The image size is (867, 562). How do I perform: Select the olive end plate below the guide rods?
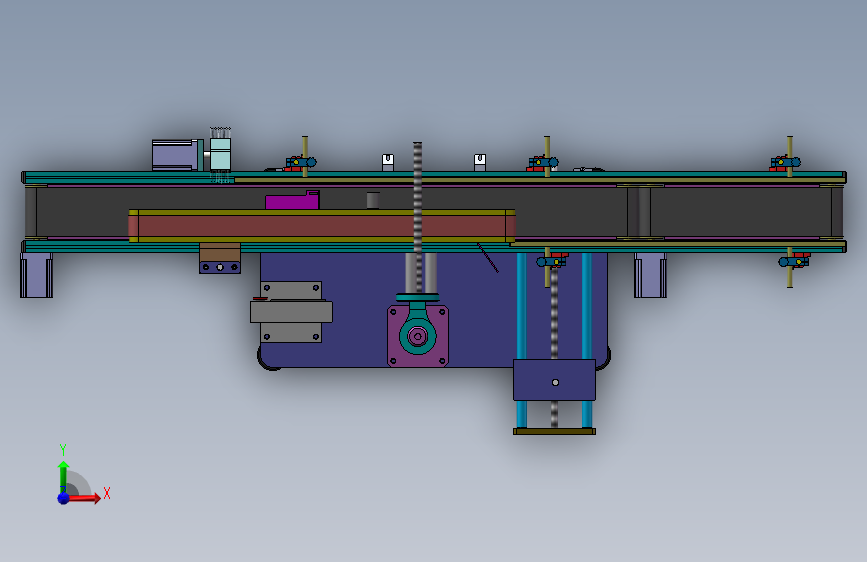[x=554, y=431]
